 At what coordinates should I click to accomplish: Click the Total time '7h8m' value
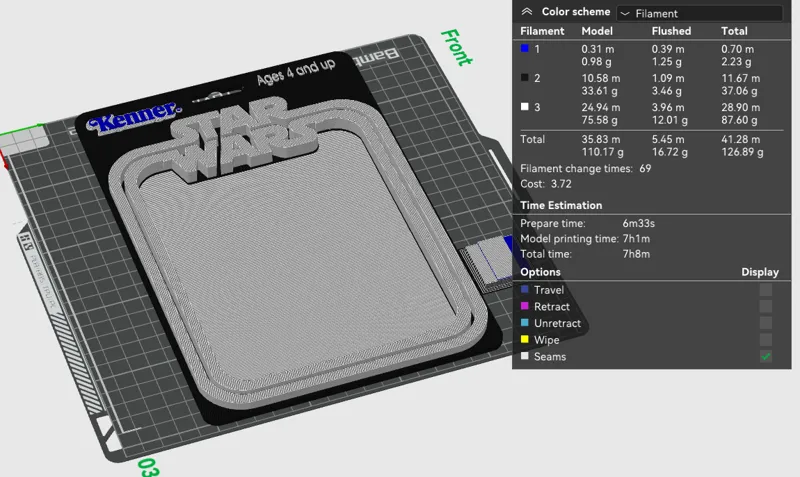(636, 254)
